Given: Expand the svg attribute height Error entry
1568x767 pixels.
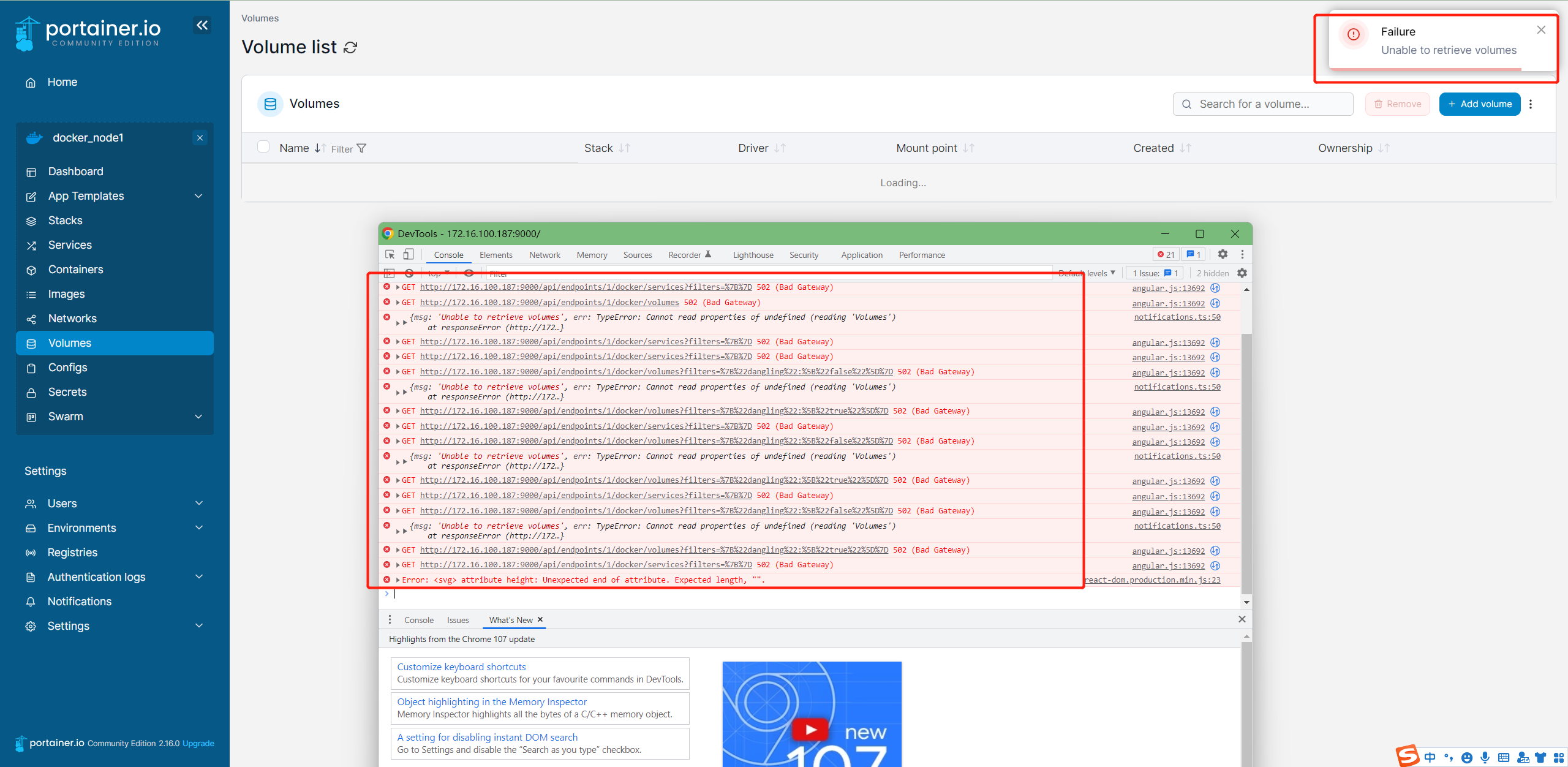Looking at the screenshot, I should 398,580.
